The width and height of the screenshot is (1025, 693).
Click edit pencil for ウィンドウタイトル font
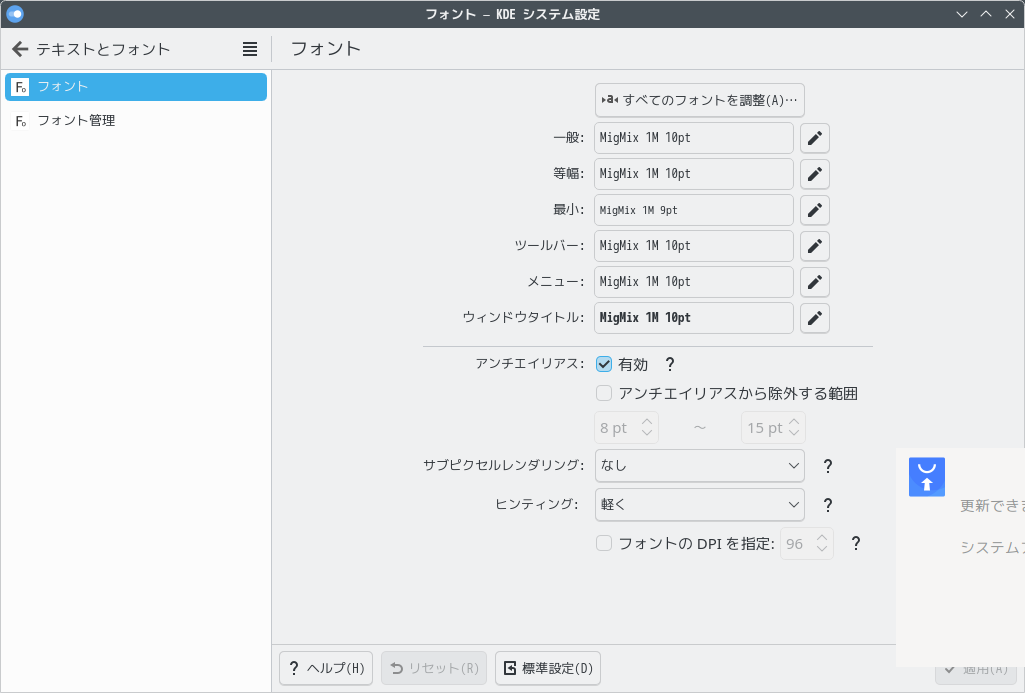pyautogui.click(x=815, y=318)
